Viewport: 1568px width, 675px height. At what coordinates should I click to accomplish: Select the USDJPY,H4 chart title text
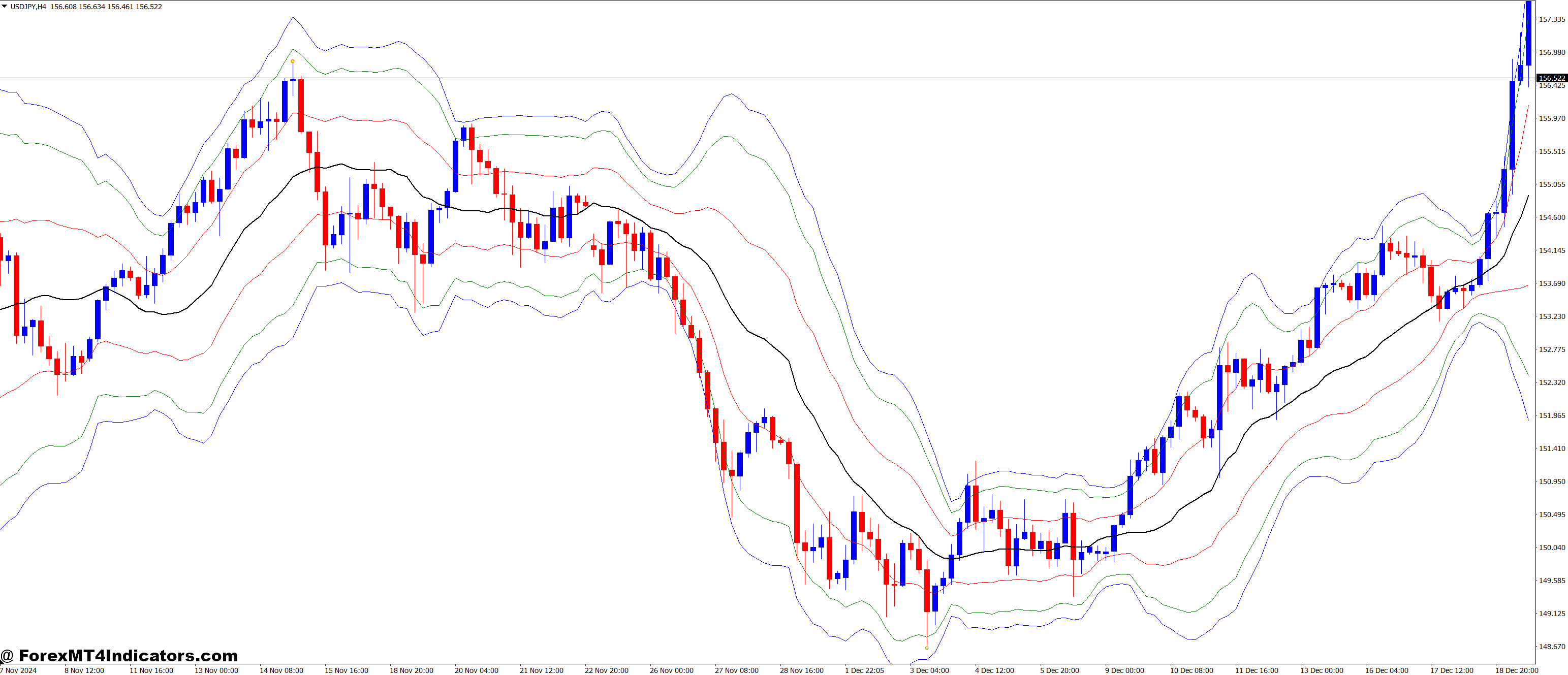click(x=27, y=7)
